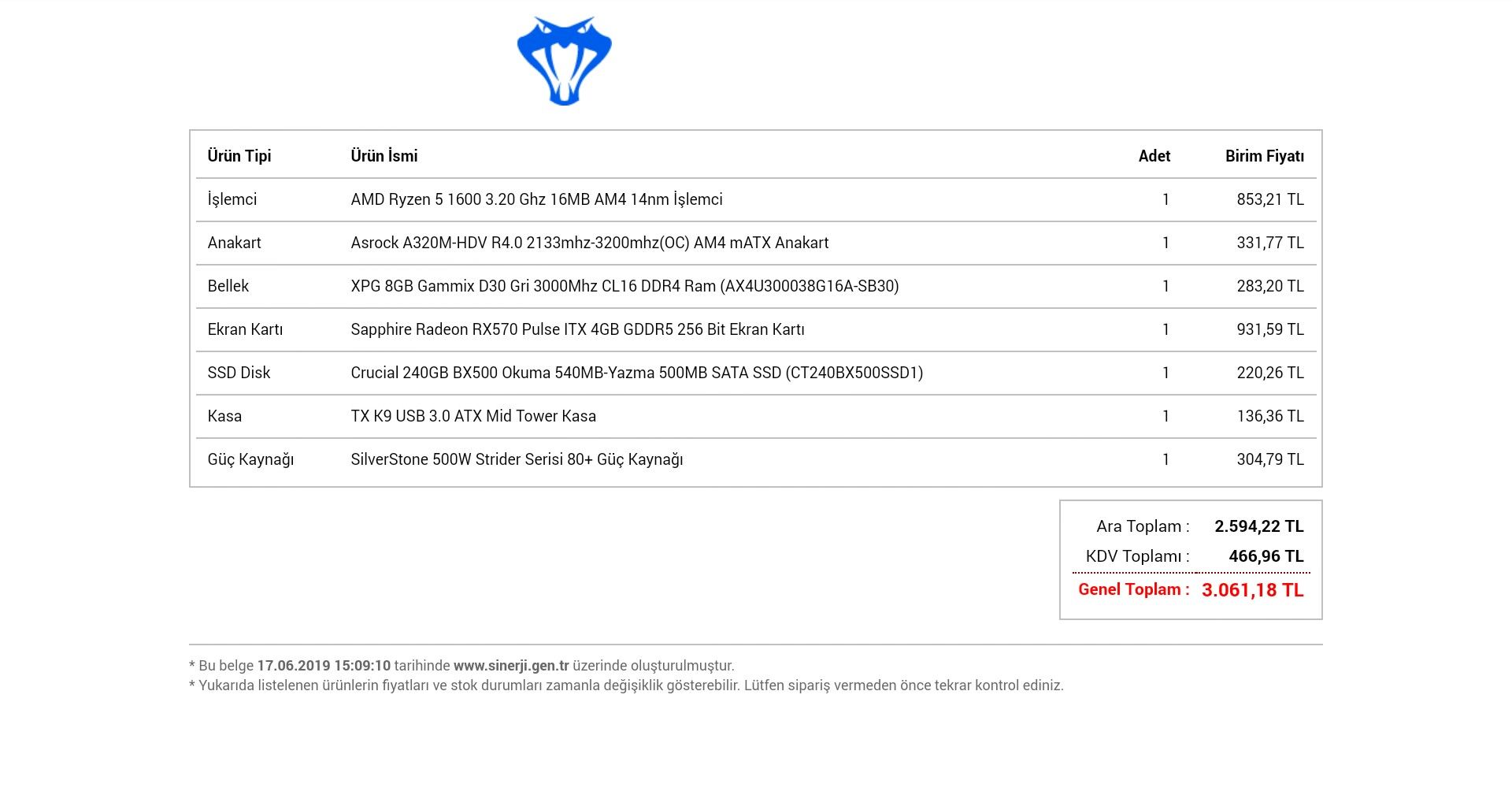This screenshot has width=1512, height=795.
Task: Click the price and stock disclaimer note
Action: pyautogui.click(x=626, y=685)
